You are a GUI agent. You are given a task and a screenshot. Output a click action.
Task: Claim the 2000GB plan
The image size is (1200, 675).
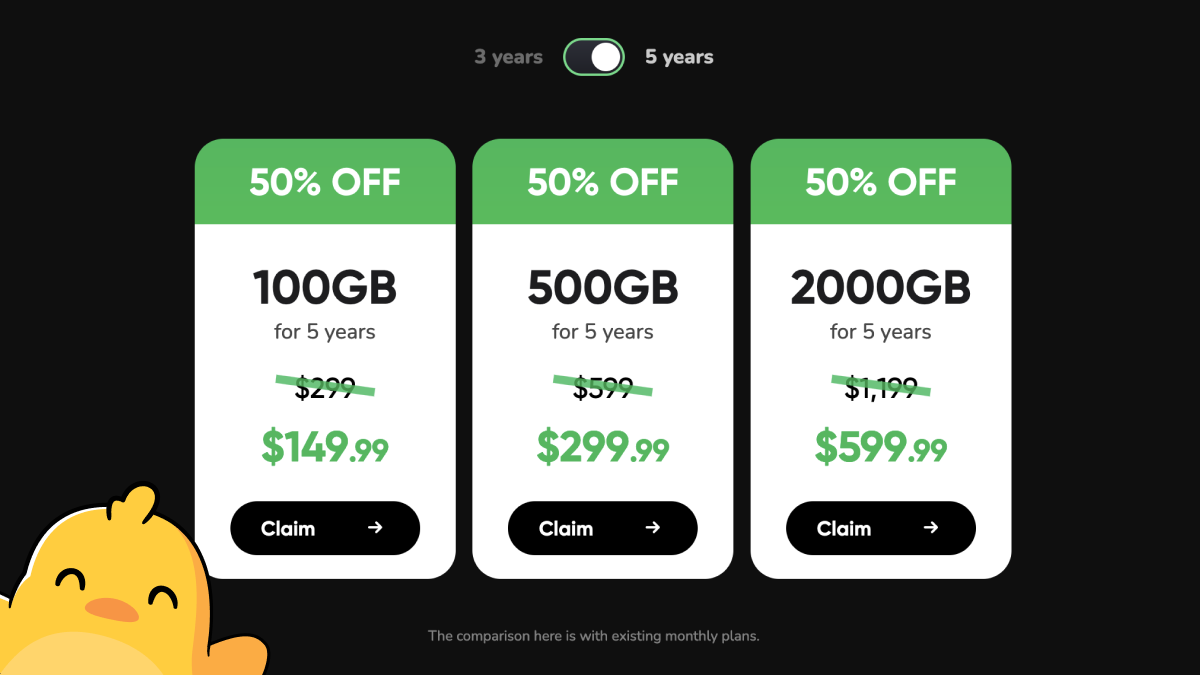(881, 528)
